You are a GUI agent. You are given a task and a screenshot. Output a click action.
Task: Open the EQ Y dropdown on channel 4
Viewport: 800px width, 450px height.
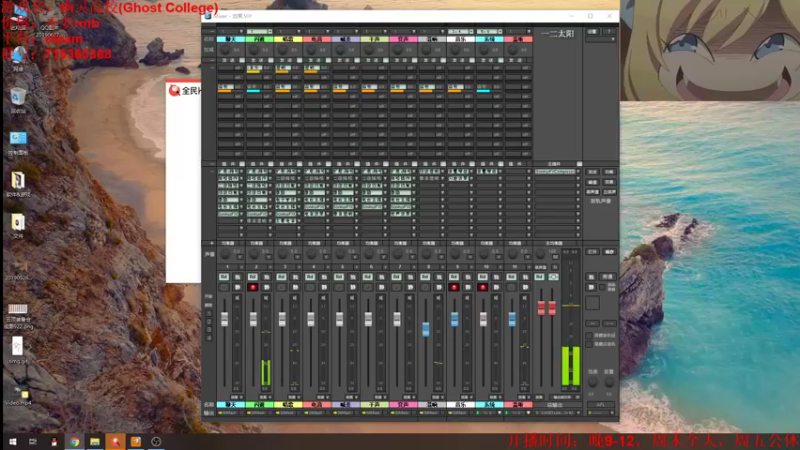tap(326, 257)
